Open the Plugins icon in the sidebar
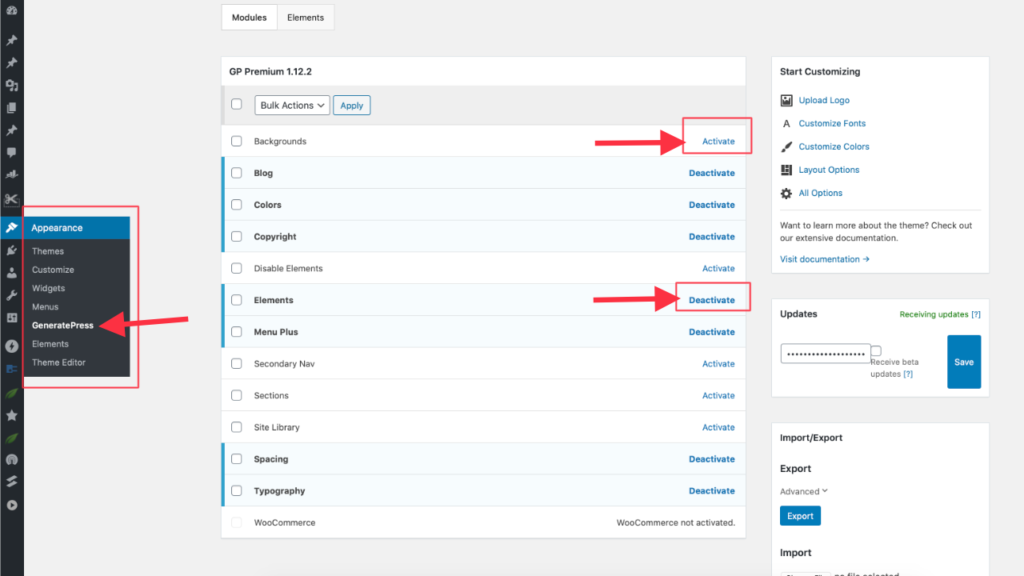This screenshot has width=1024, height=576. pyautogui.click(x=12, y=251)
